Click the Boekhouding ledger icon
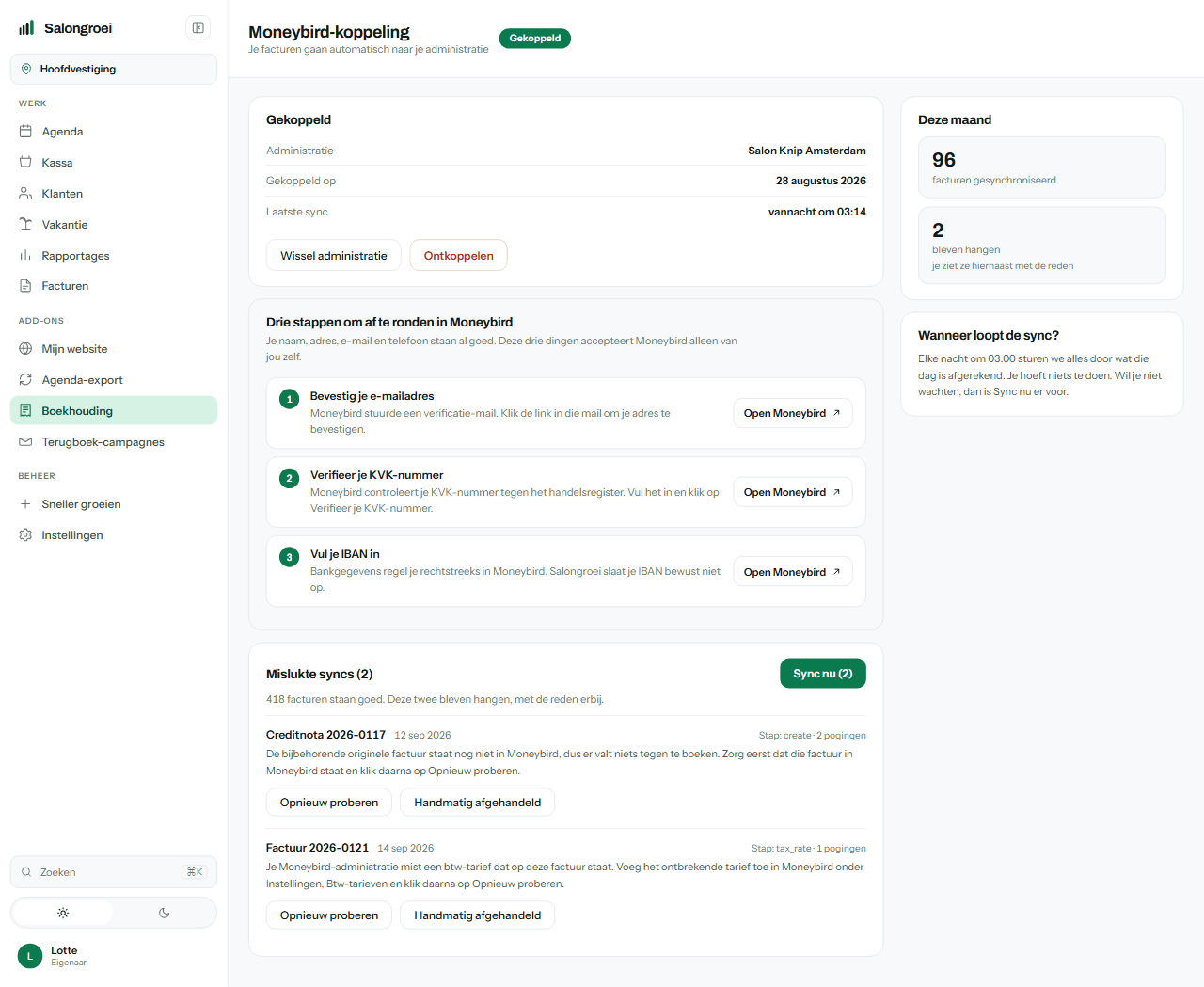 [25, 411]
